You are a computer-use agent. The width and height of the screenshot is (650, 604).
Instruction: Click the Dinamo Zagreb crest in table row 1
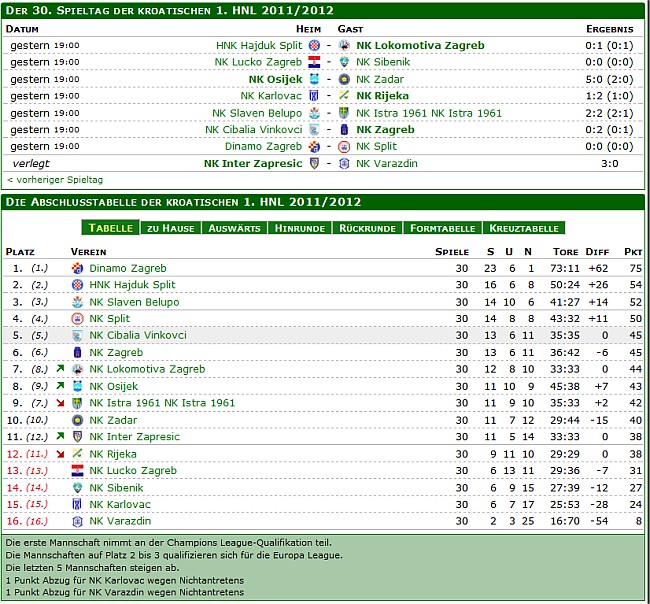click(x=77, y=268)
